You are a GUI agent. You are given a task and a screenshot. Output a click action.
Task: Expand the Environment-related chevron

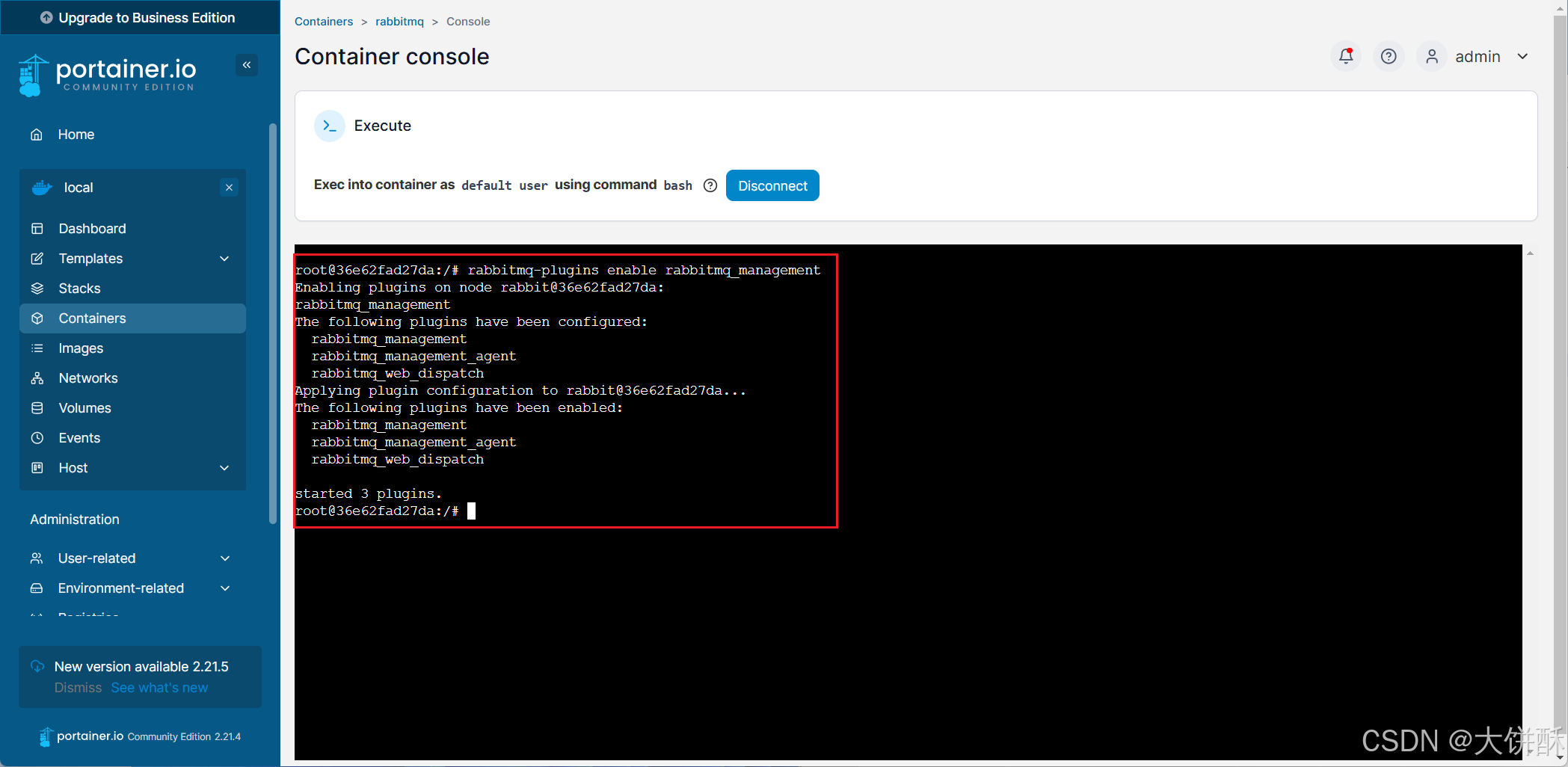point(225,588)
